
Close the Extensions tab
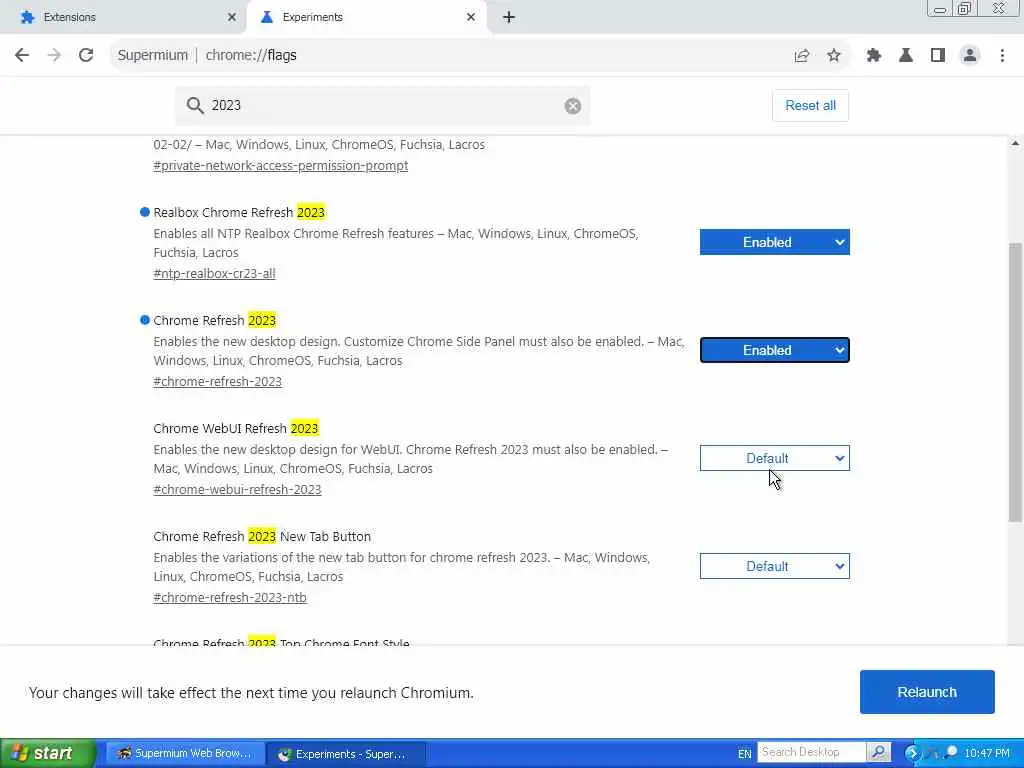pyautogui.click(x=232, y=17)
